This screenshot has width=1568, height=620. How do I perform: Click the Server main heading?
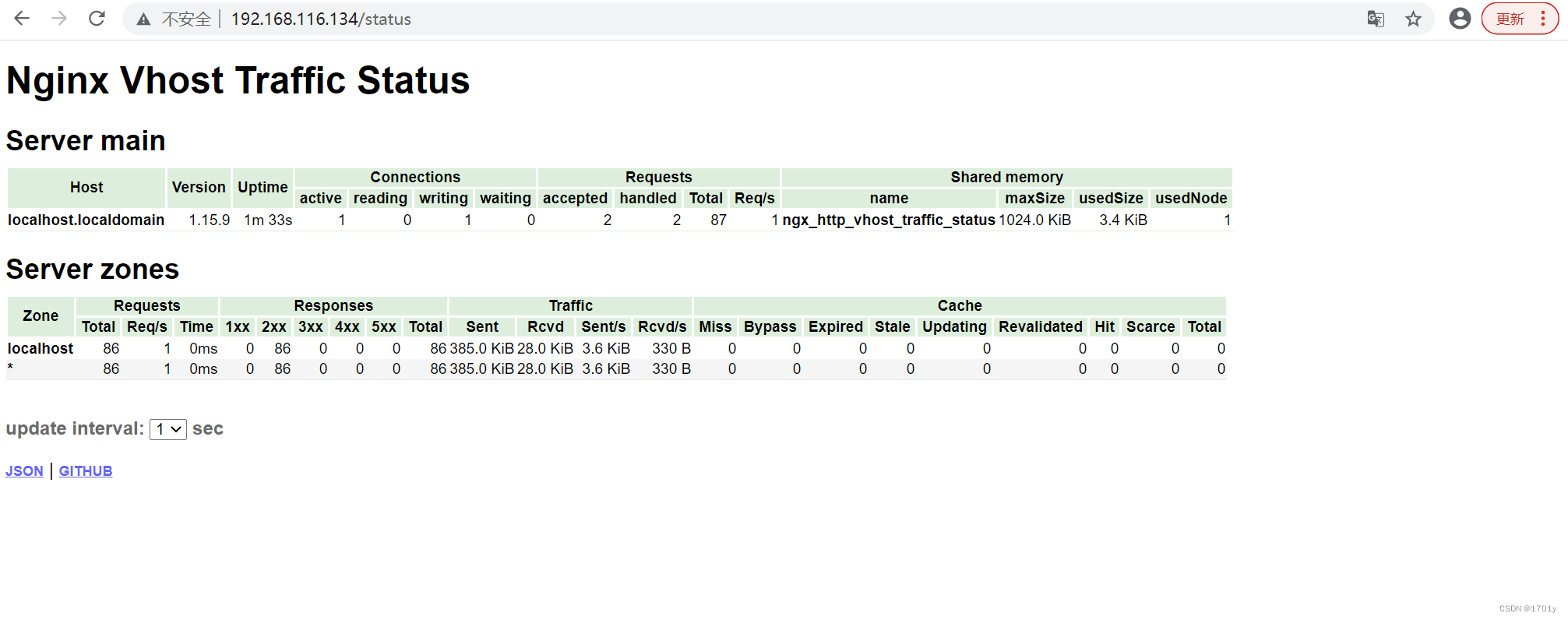[x=86, y=141]
